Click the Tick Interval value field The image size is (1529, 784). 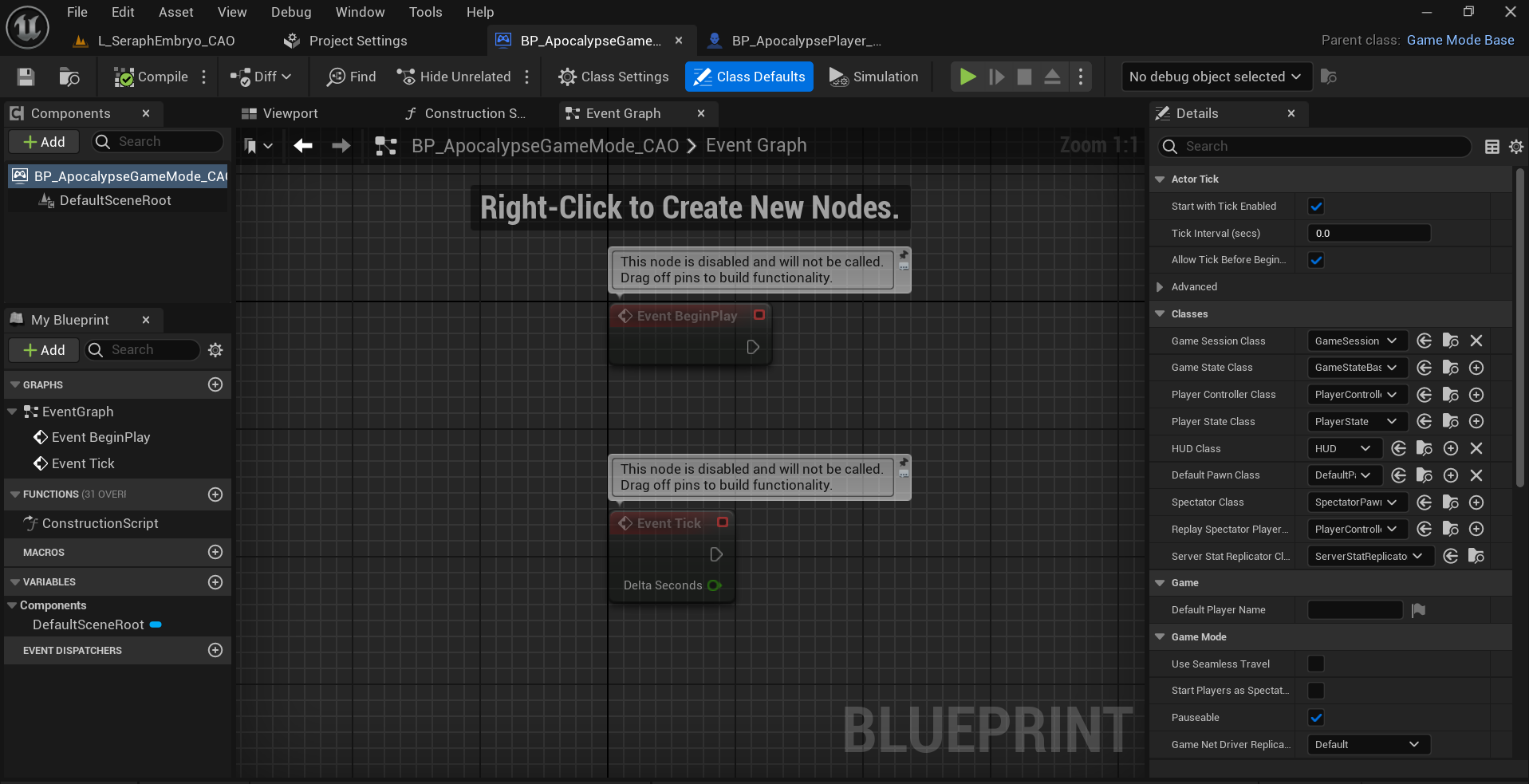click(x=1369, y=233)
